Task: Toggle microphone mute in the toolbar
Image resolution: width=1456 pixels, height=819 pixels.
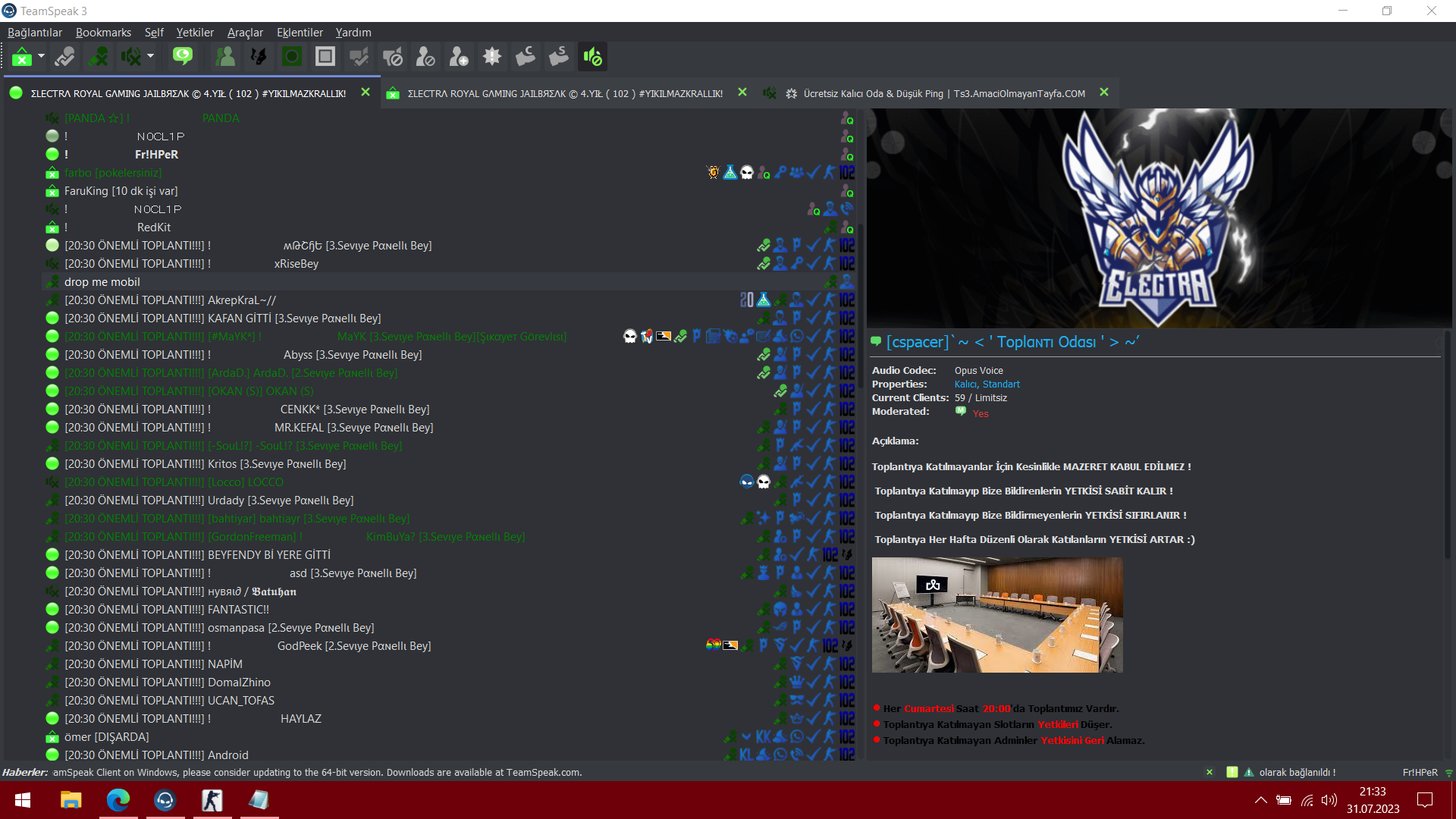Action: point(98,57)
